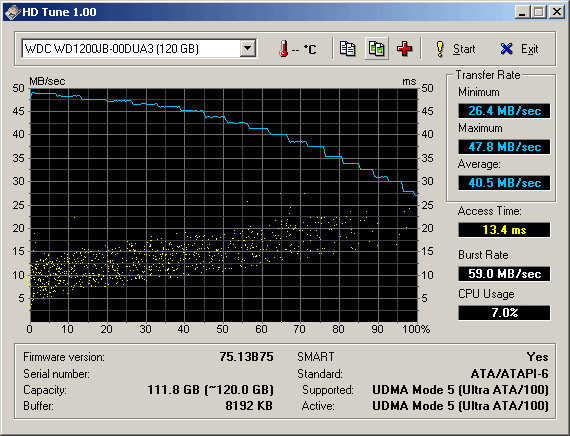570x436 pixels.
Task: Expand the drive selection dropdown arrow
Action: tap(248, 48)
